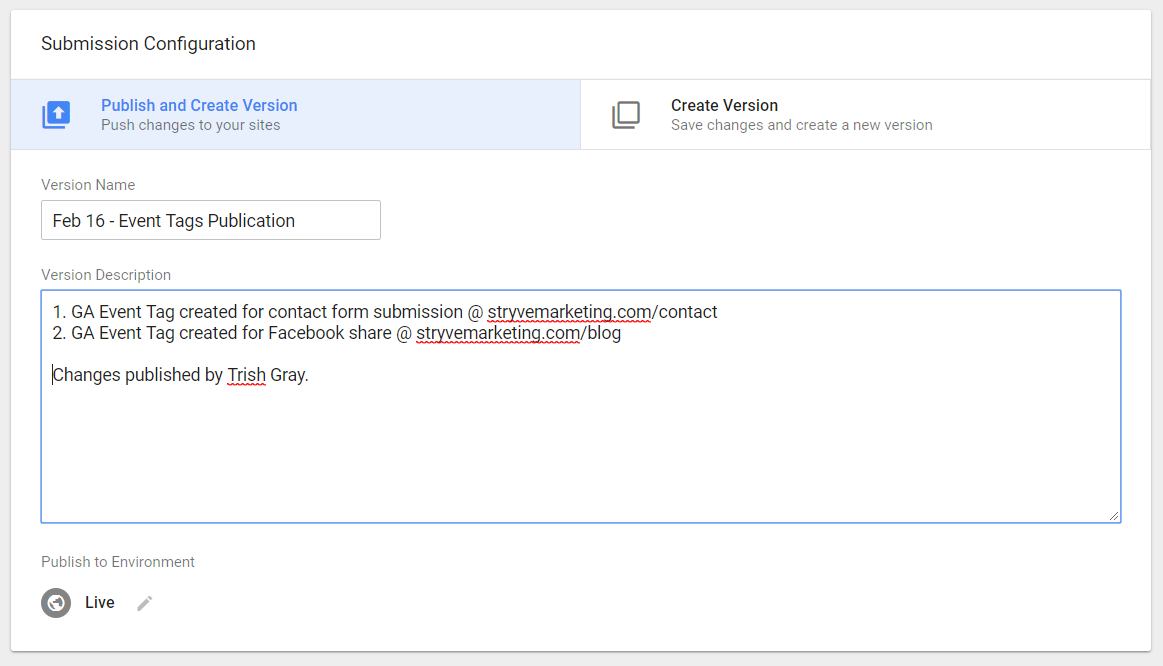
Task: Click the Create Version stacked squares icon
Action: tap(626, 115)
